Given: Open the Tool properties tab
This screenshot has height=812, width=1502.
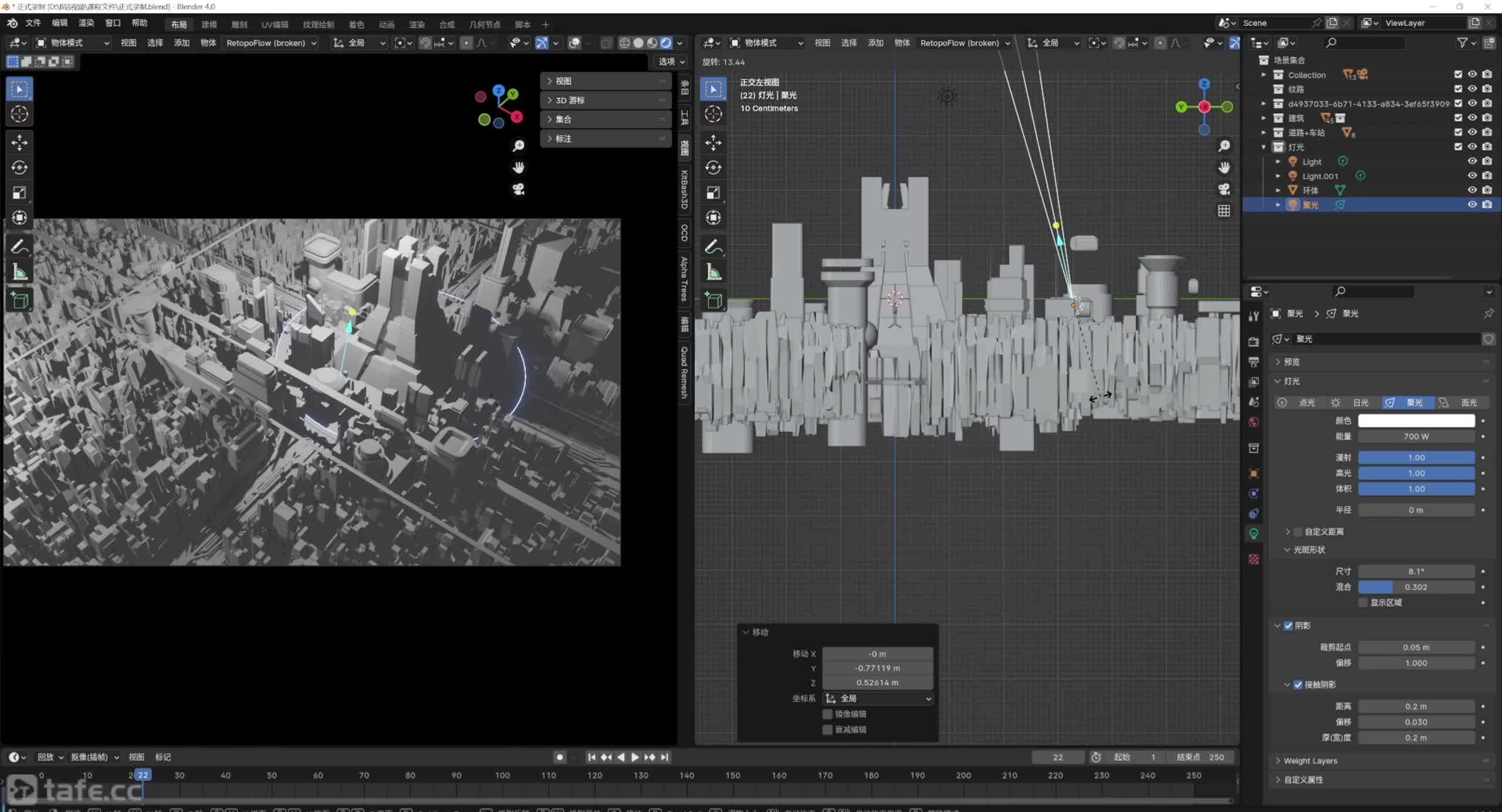Looking at the screenshot, I should 1254,316.
